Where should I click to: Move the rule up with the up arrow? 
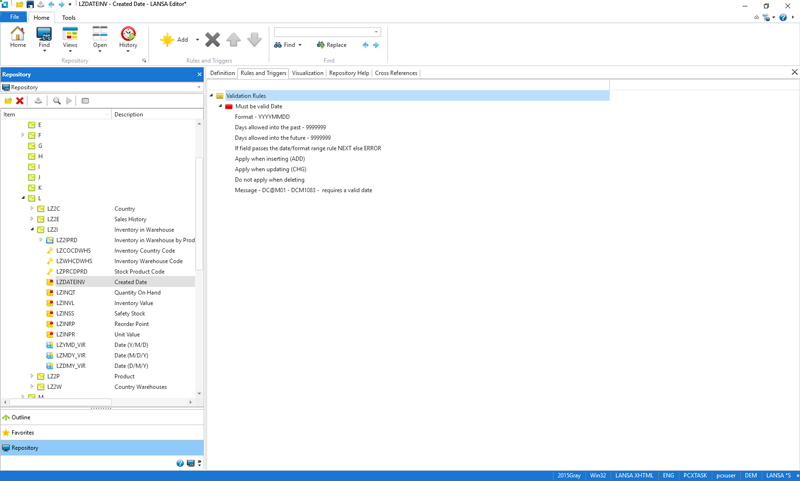click(x=233, y=40)
